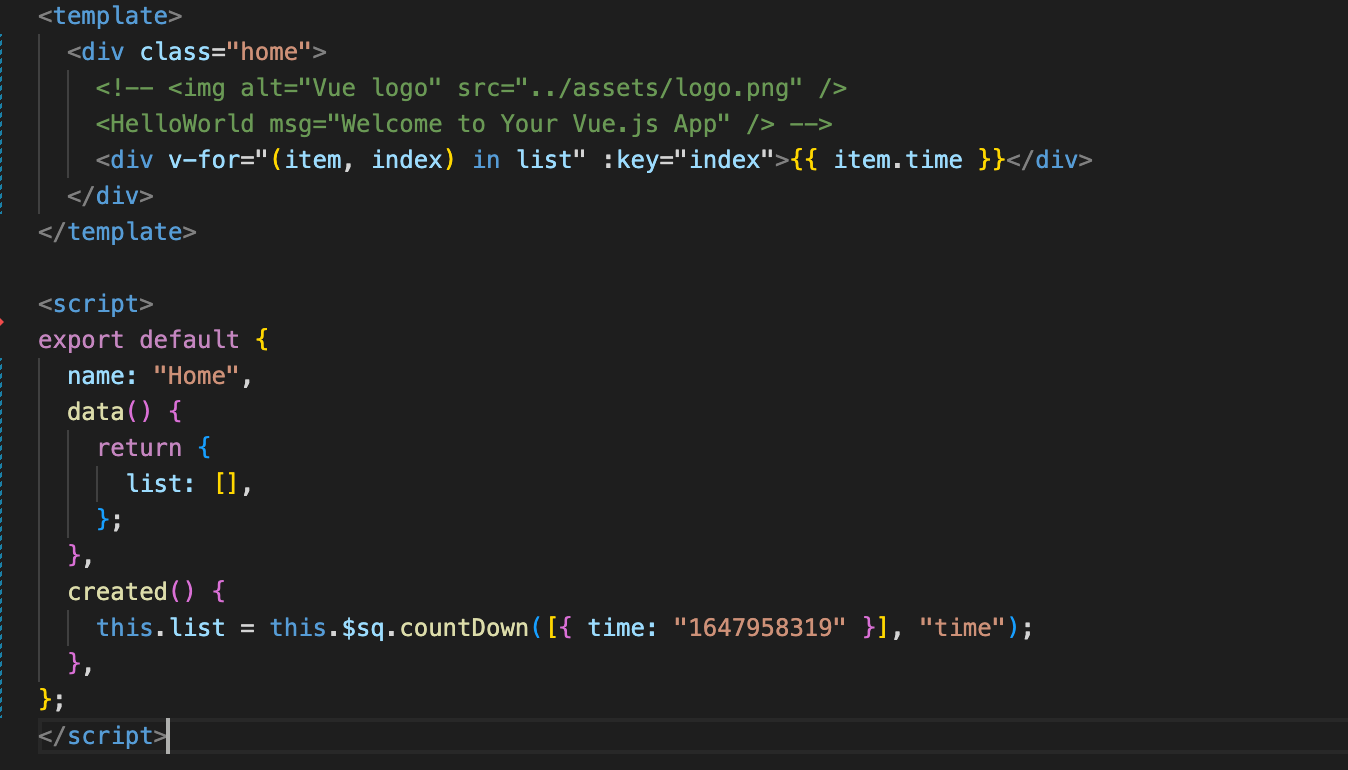Click the created() hook name

pos(117,592)
